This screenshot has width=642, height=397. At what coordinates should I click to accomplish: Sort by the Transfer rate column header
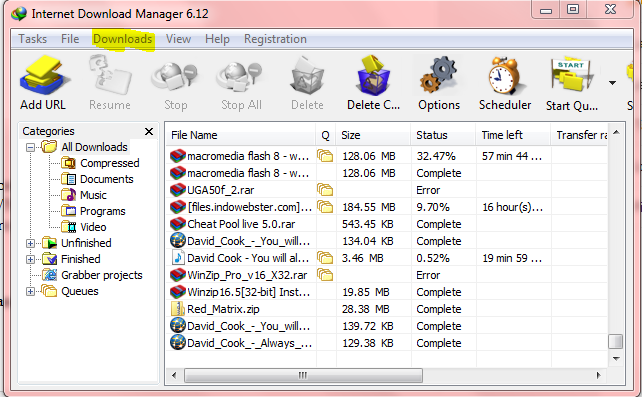point(579,135)
